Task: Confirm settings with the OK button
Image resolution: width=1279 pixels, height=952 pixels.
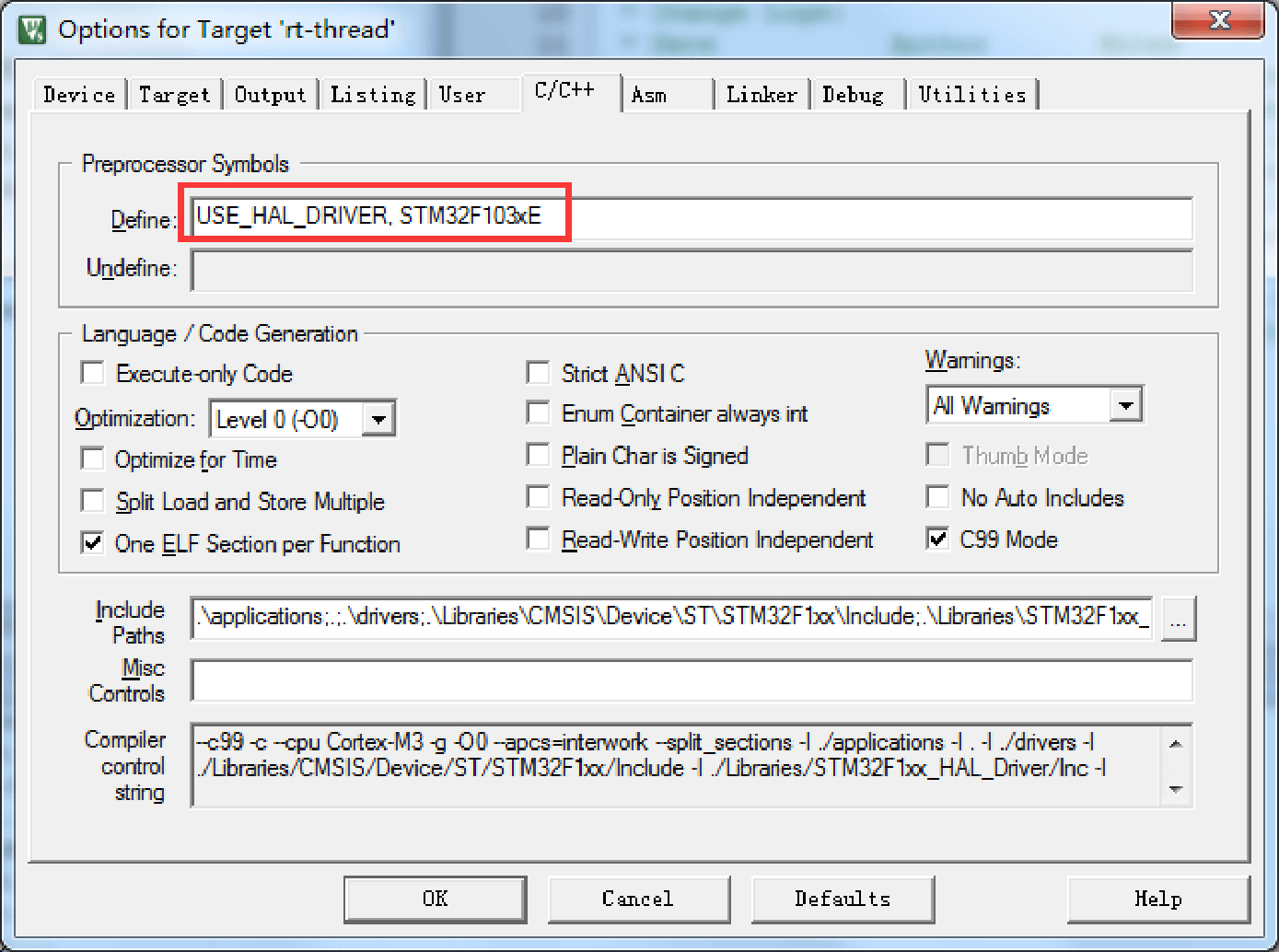Action: [436, 899]
